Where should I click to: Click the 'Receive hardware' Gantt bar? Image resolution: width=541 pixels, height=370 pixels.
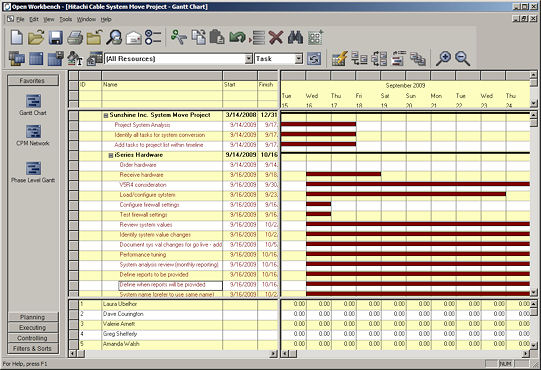pos(344,174)
